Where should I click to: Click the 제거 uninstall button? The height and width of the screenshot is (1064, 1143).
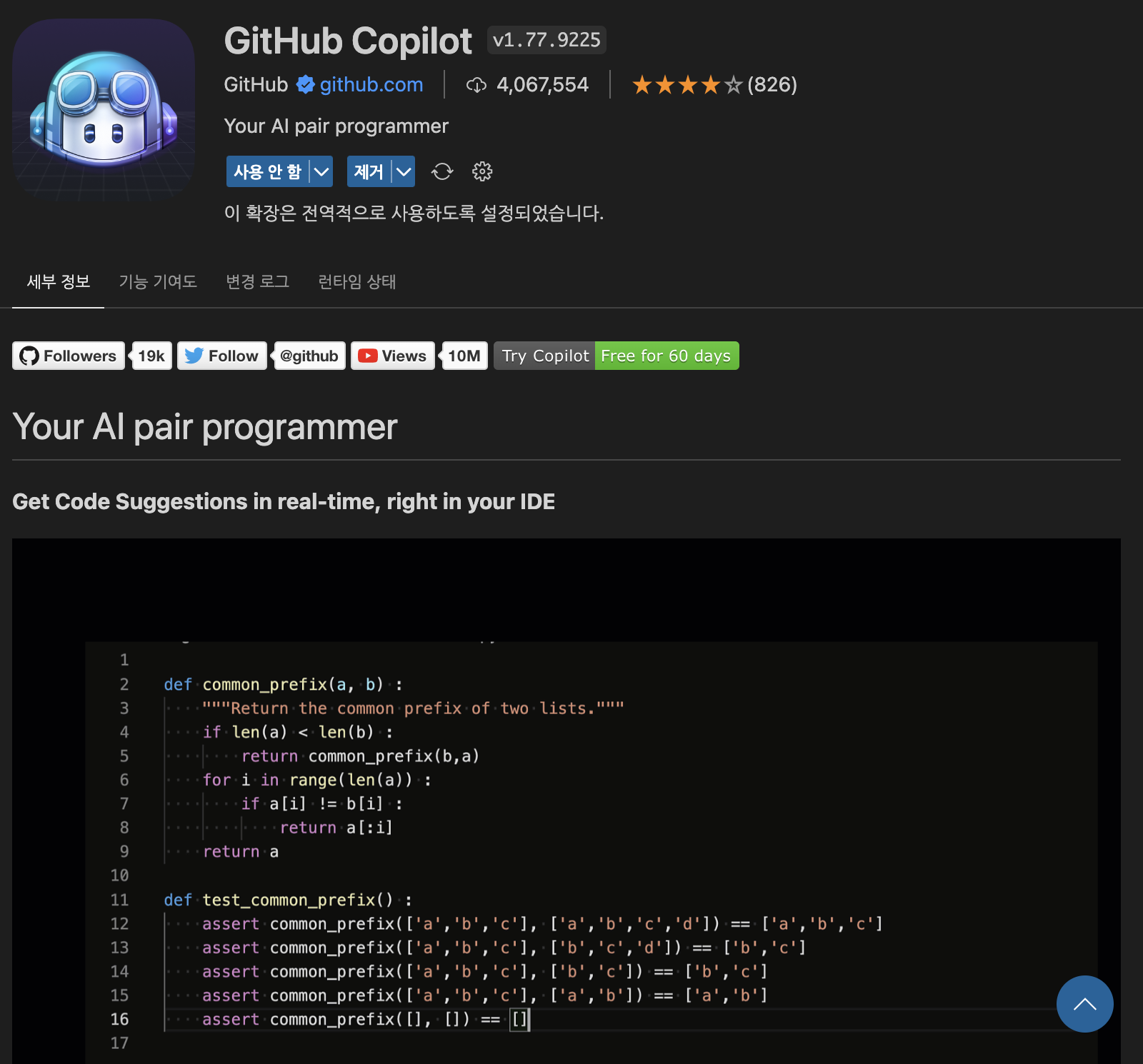point(369,171)
